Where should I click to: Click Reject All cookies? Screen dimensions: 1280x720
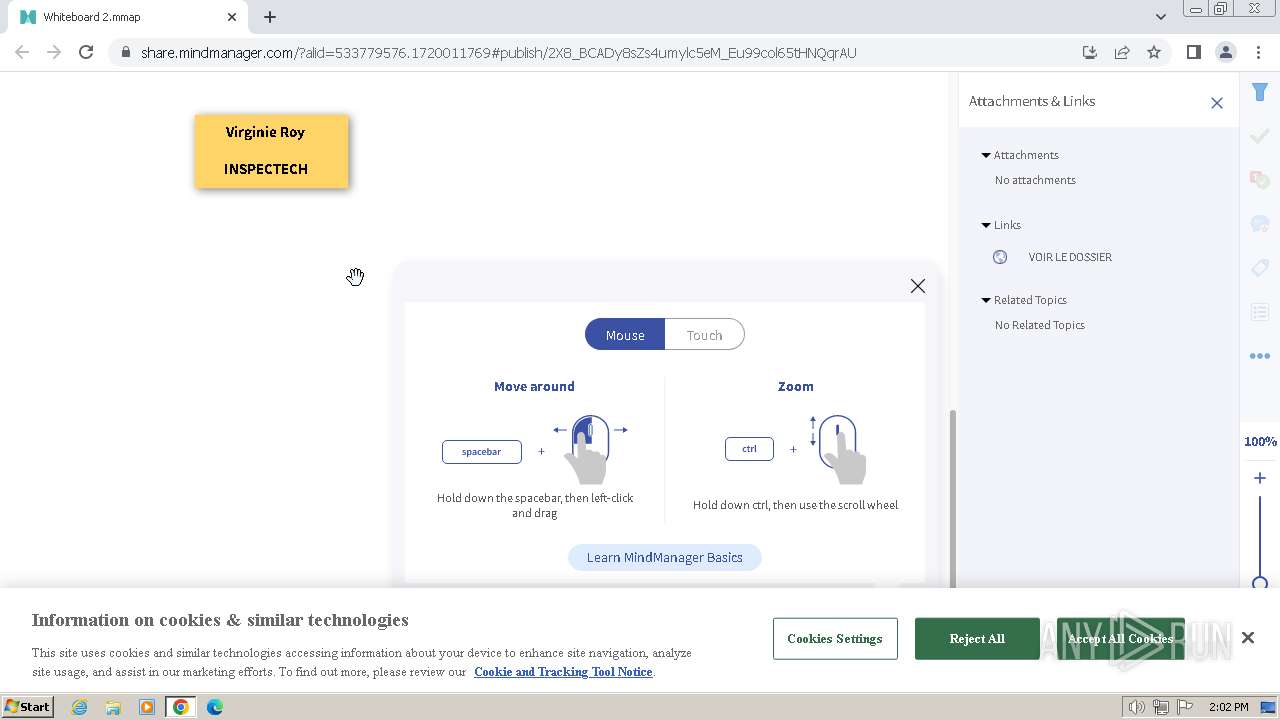pos(977,639)
